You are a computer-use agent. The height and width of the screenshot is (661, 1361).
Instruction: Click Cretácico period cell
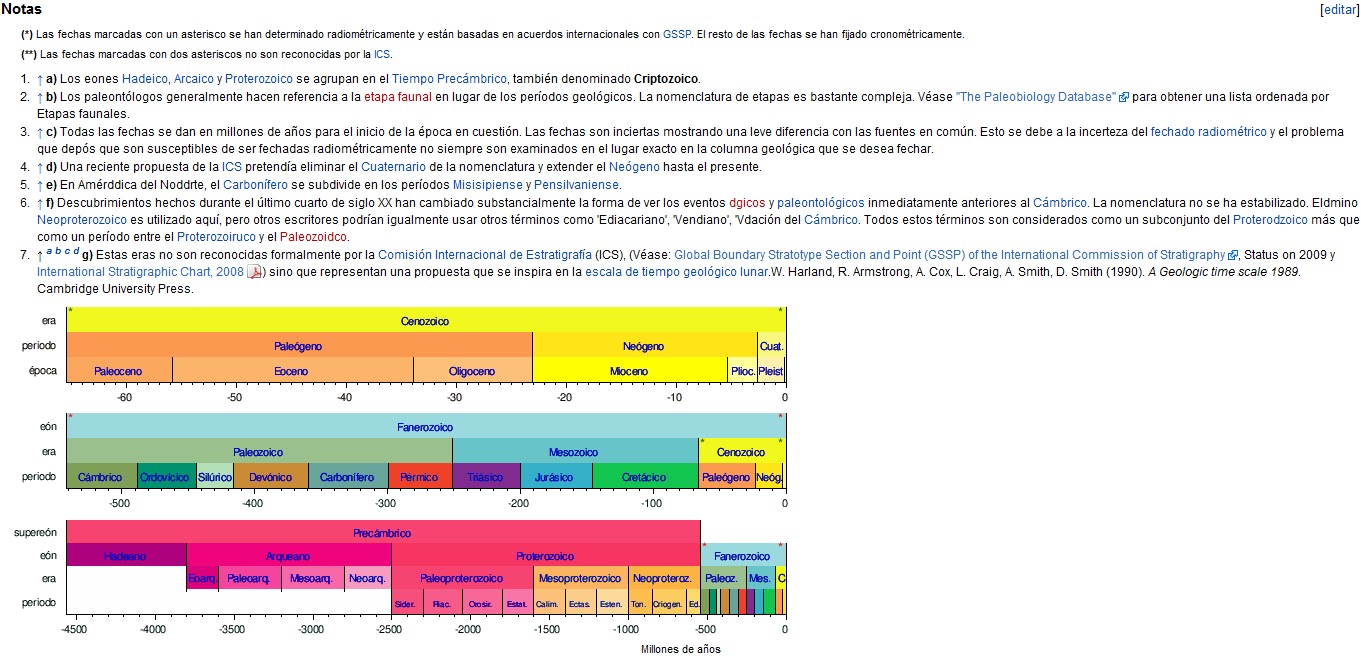644,477
